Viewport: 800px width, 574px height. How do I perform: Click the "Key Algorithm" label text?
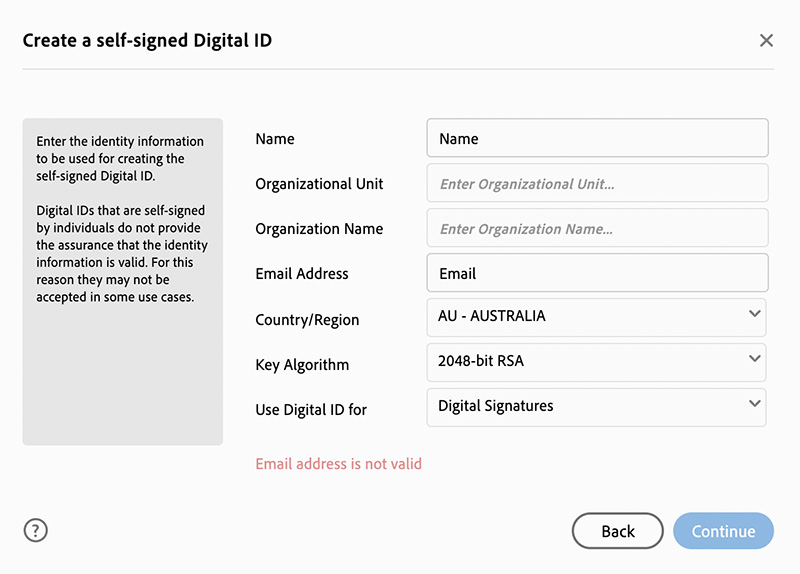coord(302,365)
